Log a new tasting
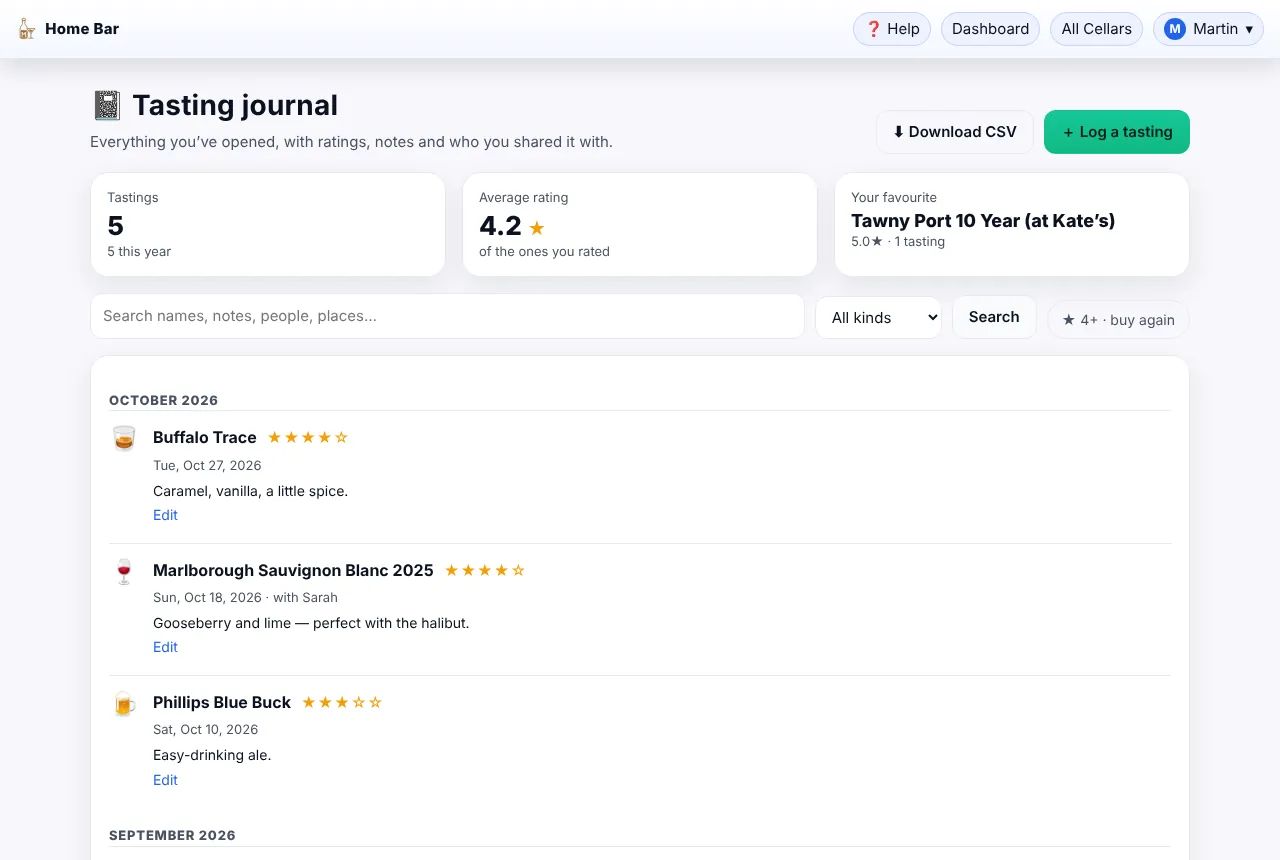The height and width of the screenshot is (860, 1280). coord(1117,132)
